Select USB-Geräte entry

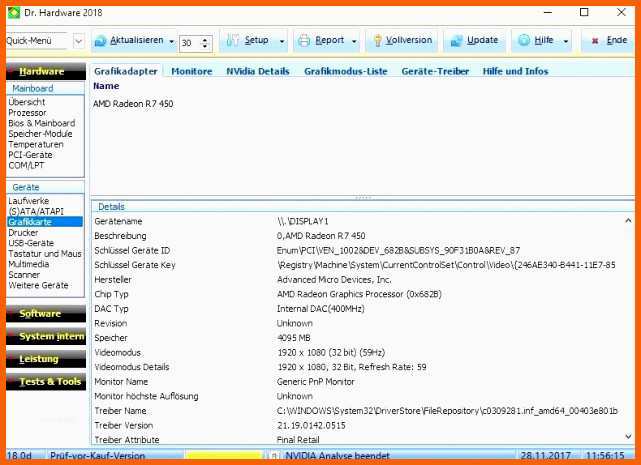(x=31, y=243)
